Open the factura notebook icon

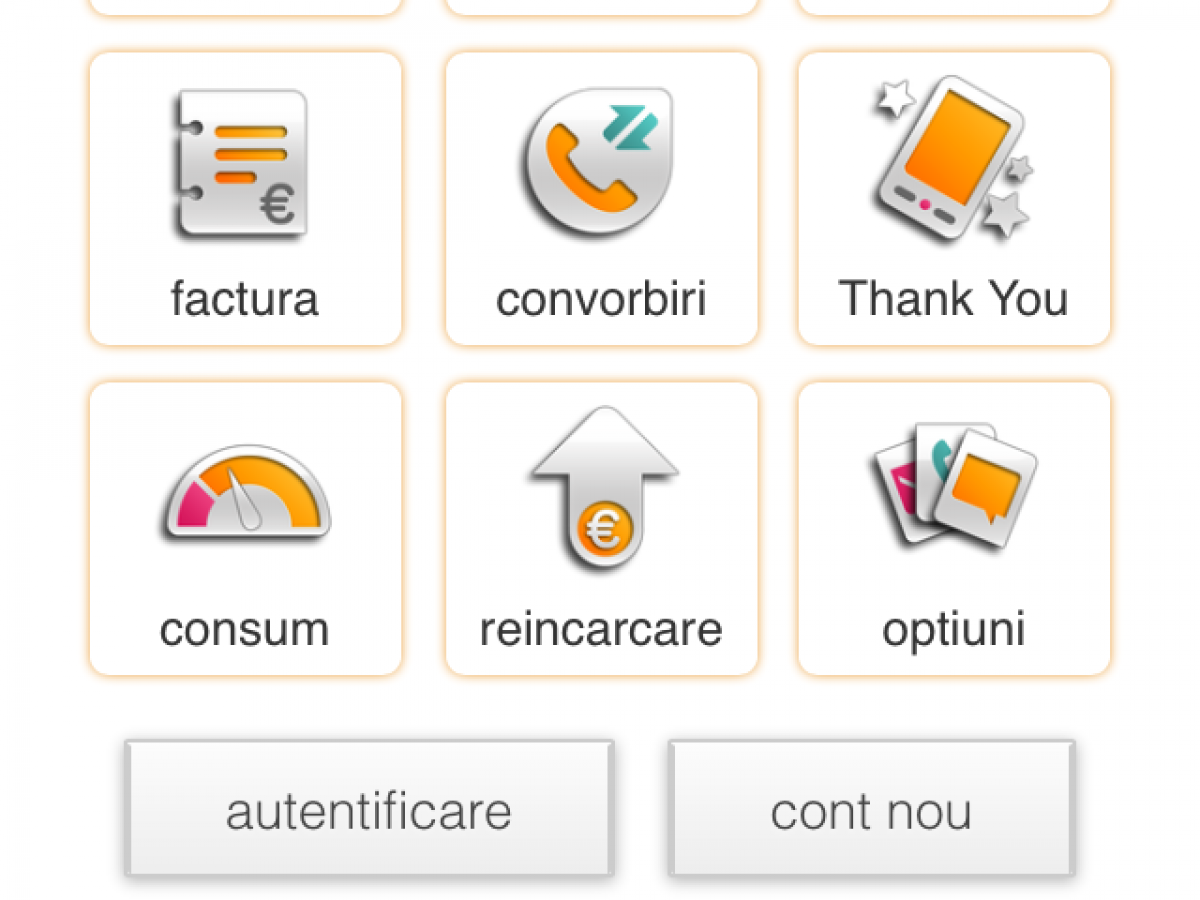click(239, 164)
